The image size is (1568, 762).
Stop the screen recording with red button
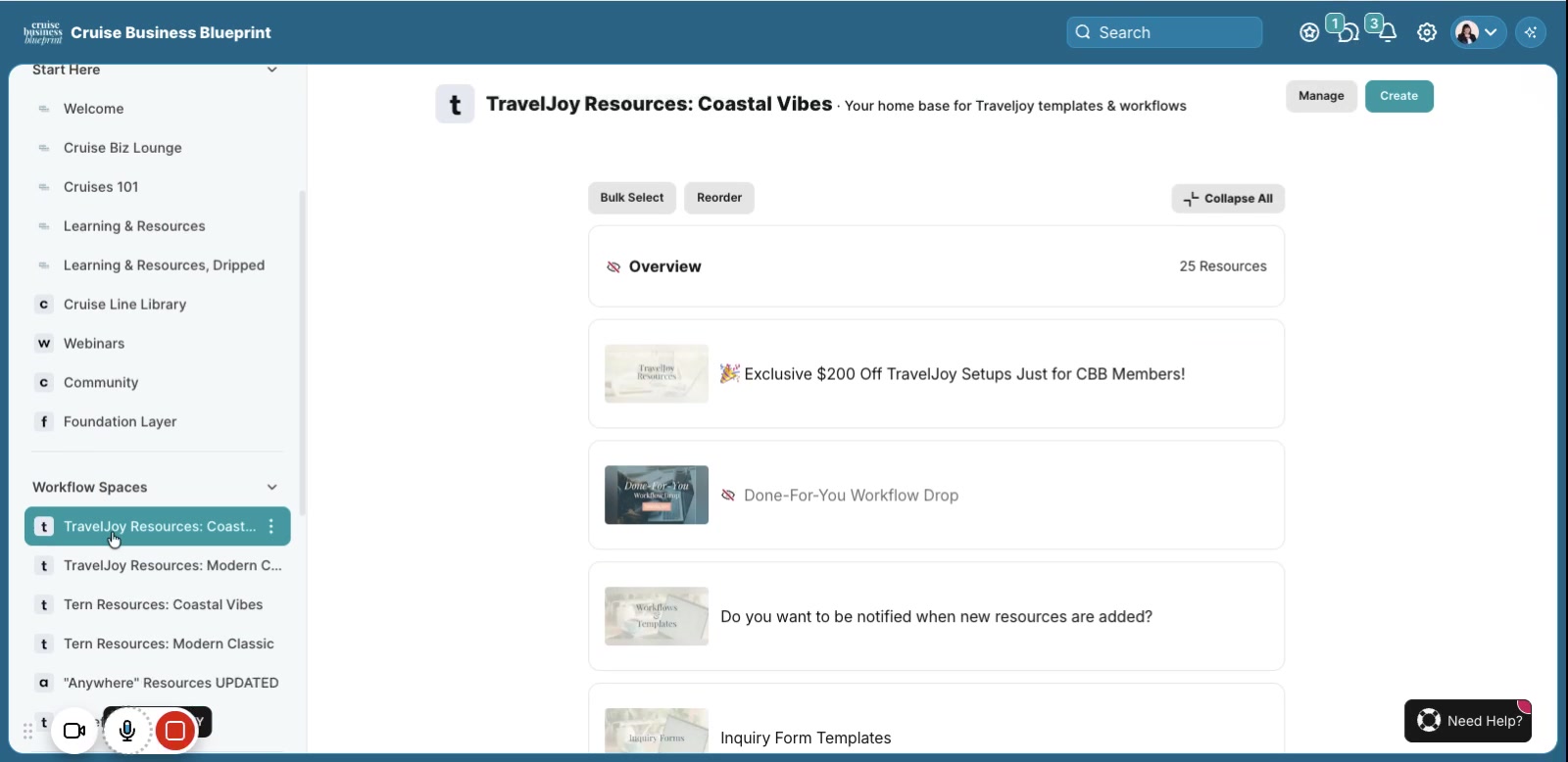[x=175, y=731]
